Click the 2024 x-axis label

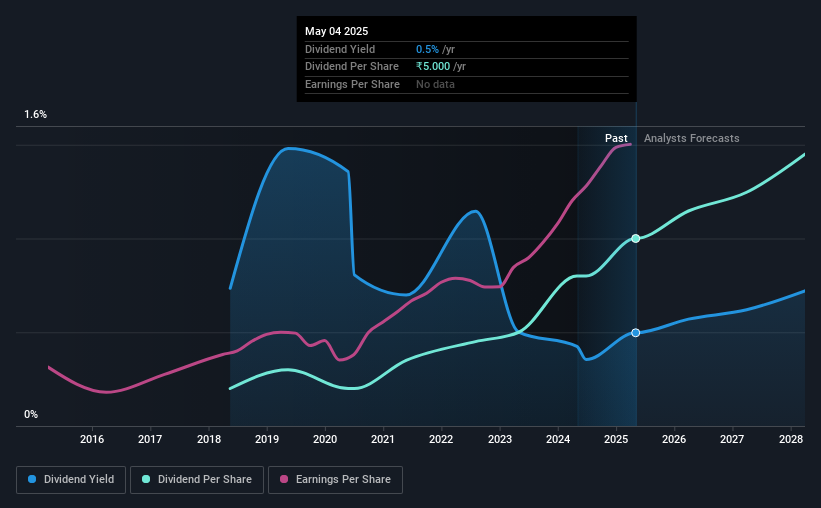558,439
